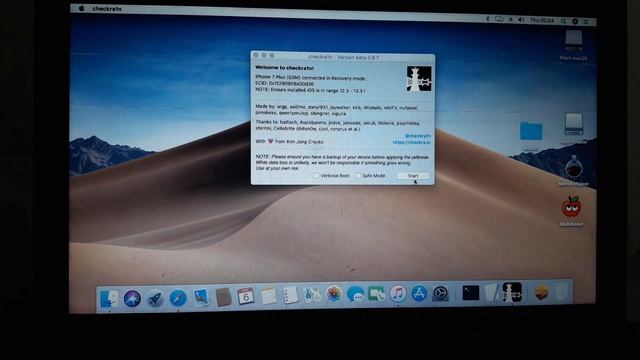Open Terminal icon in dock
The height and width of the screenshot is (360, 640).
point(470,293)
